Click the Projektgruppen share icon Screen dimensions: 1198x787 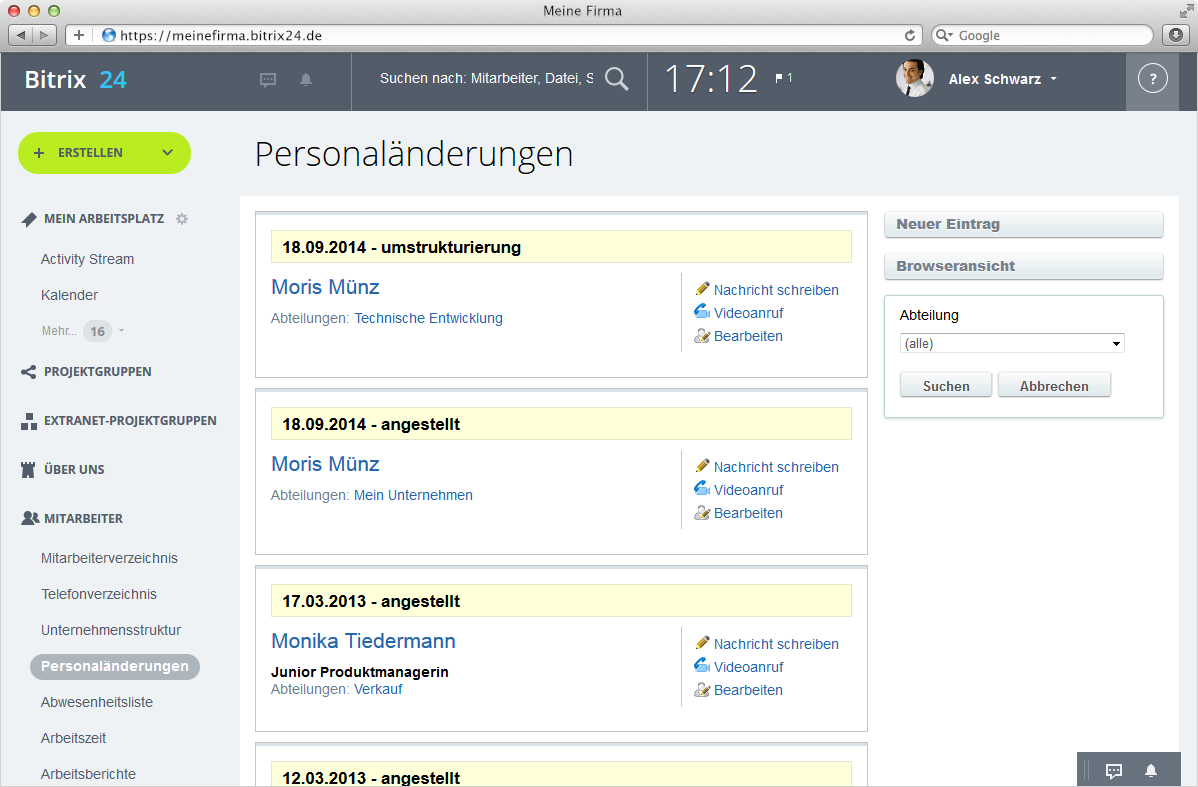click(x=28, y=372)
